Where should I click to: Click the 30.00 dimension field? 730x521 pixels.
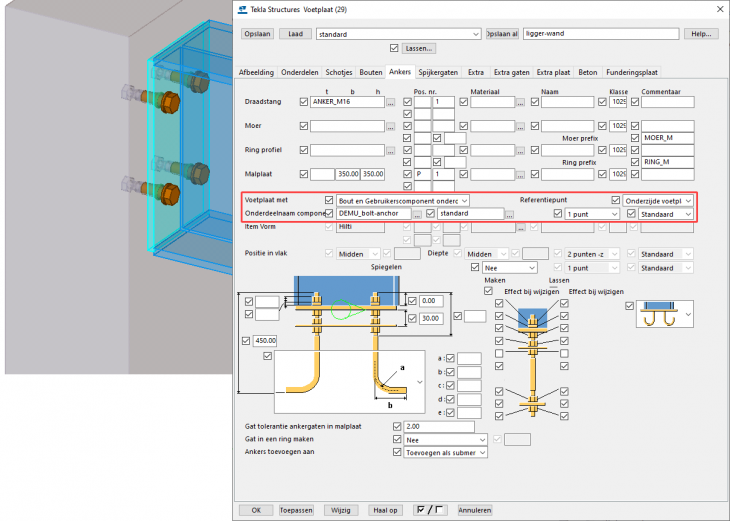[x=431, y=319]
